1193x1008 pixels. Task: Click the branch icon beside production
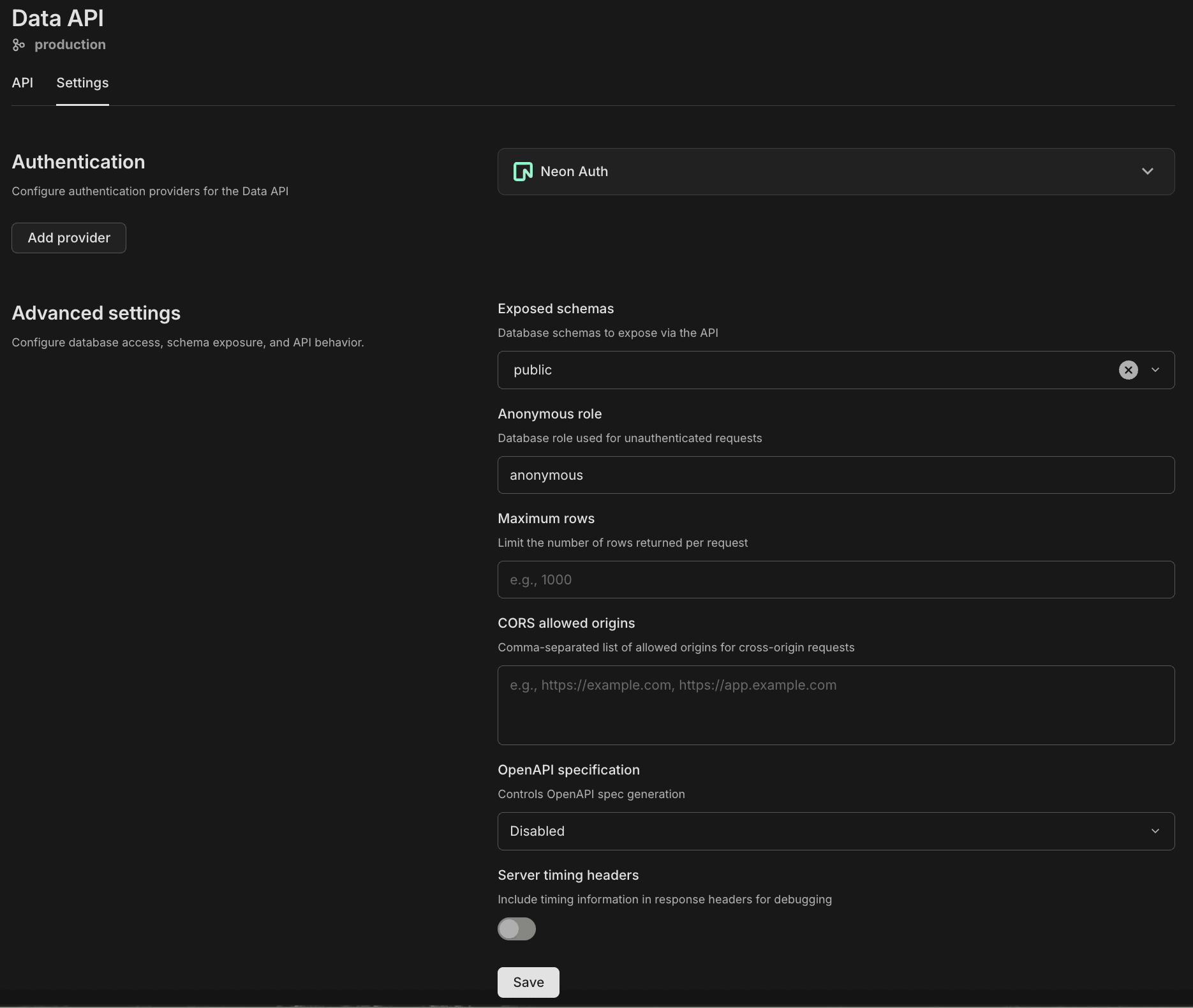click(19, 45)
